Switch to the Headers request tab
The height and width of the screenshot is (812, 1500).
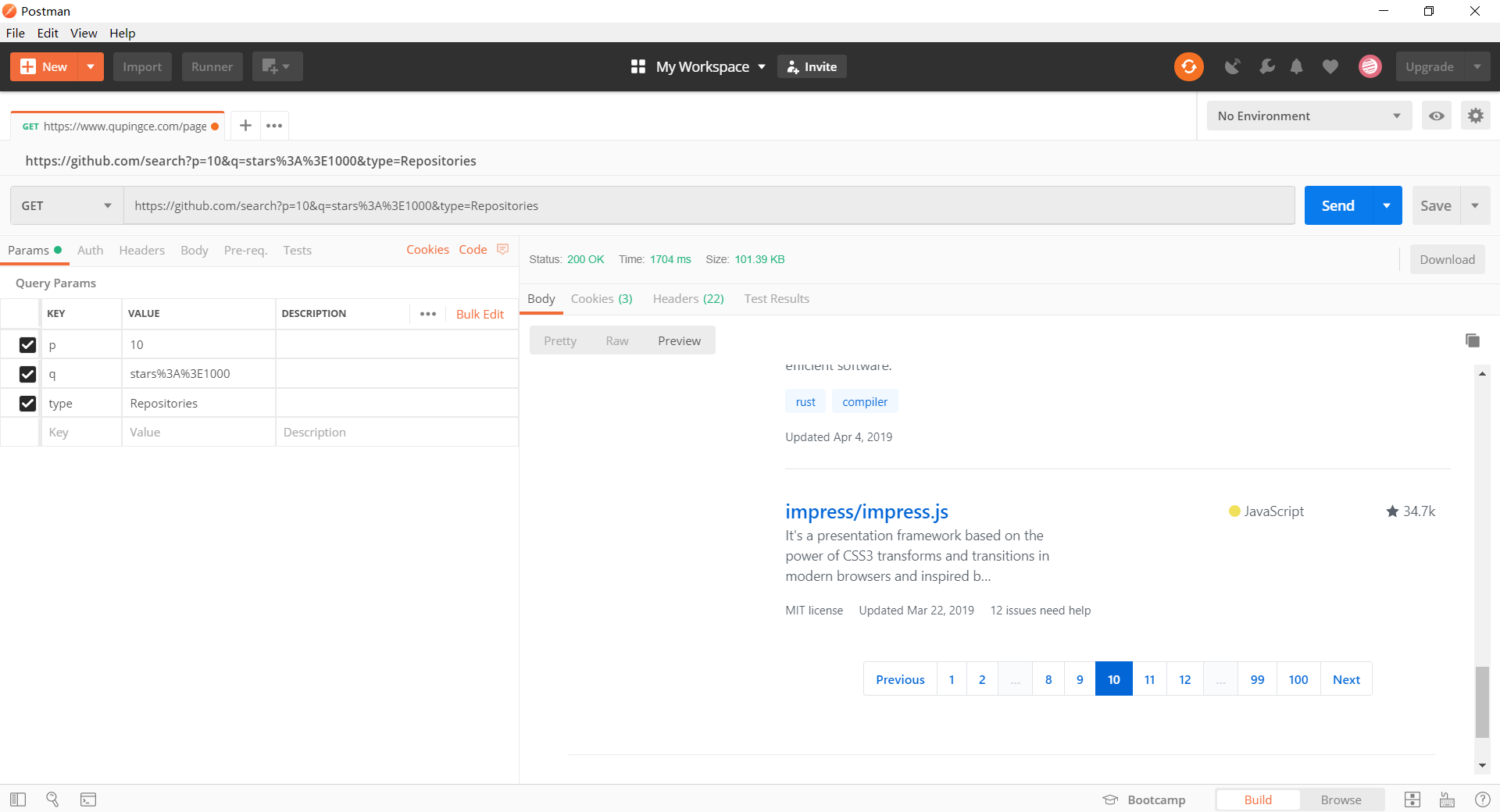(141, 250)
